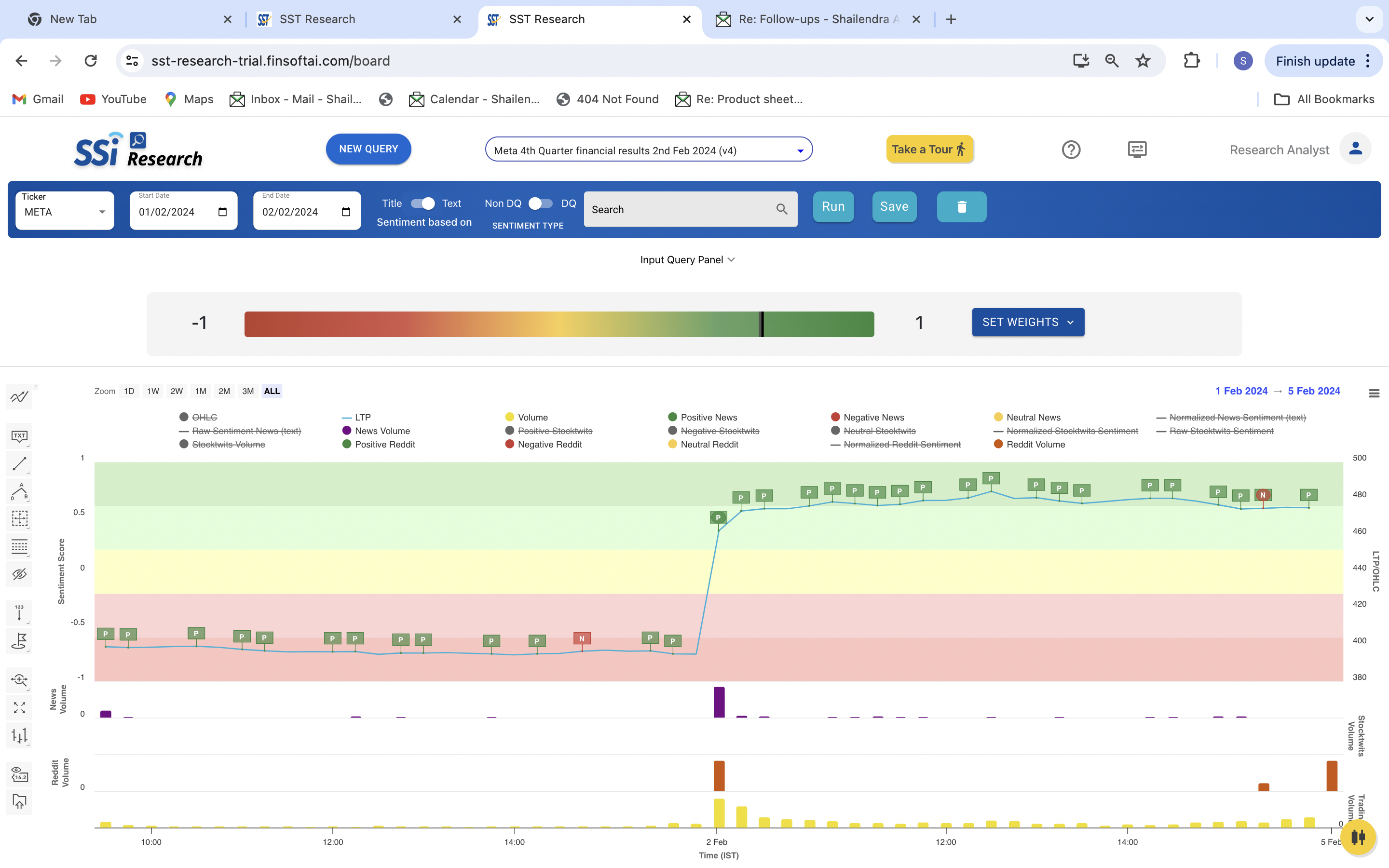1389x868 pixels.
Task: Open the SET WEIGHTS dropdown
Action: coord(1027,322)
